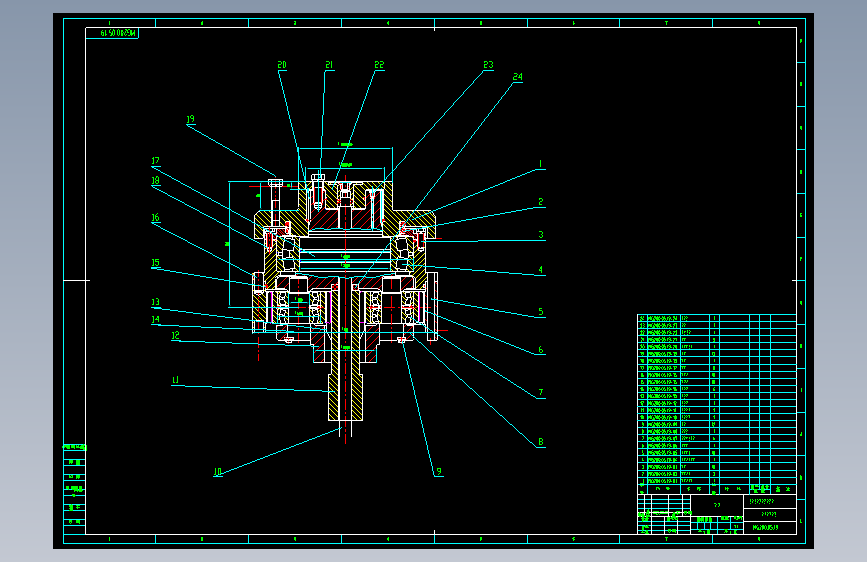867x562 pixels.
Task: Click part callout number 5
Action: [x=541, y=311]
